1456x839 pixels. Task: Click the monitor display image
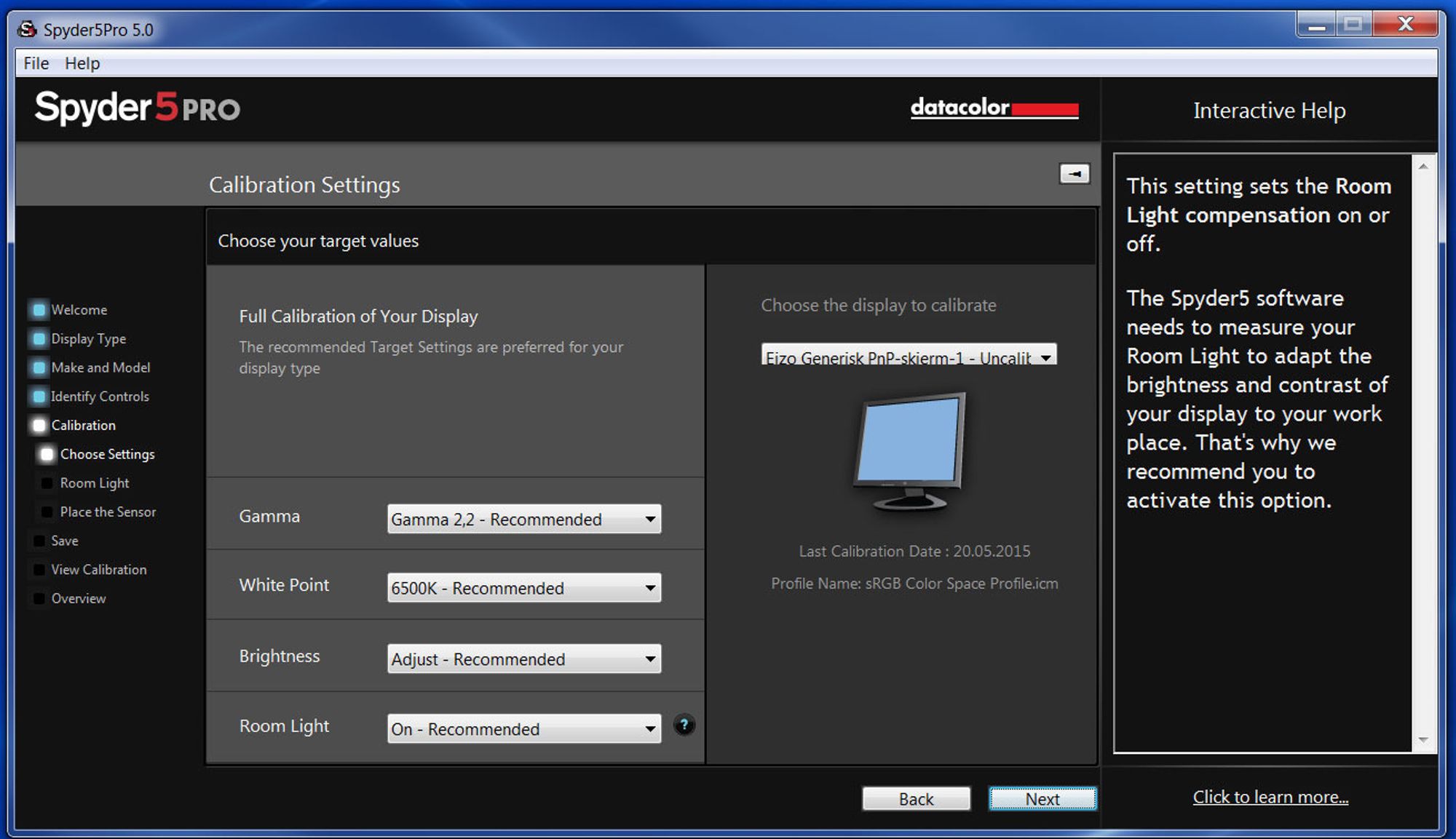pos(909,451)
